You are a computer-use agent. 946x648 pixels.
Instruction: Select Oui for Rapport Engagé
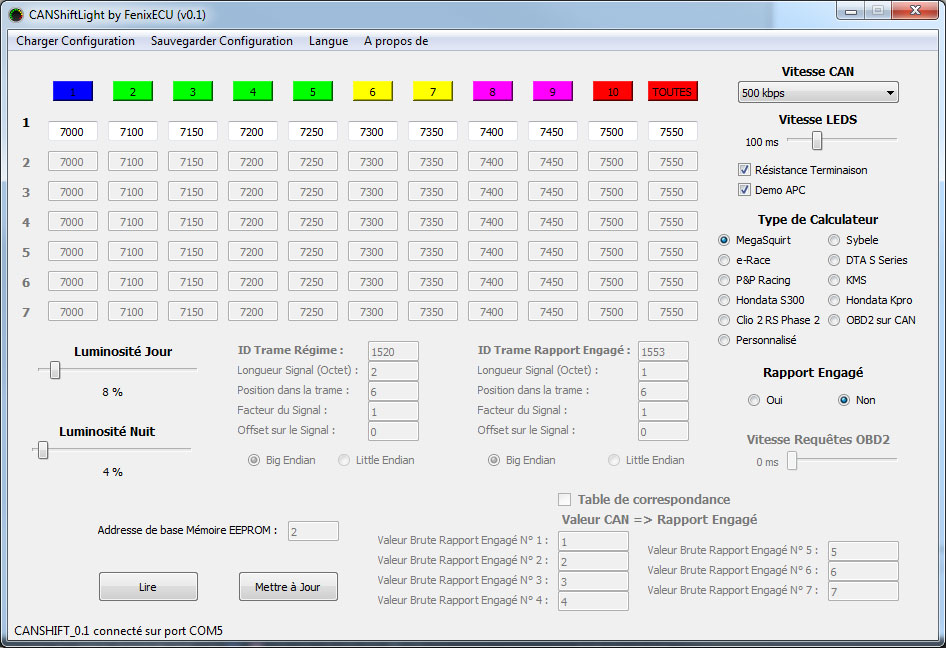(x=754, y=400)
